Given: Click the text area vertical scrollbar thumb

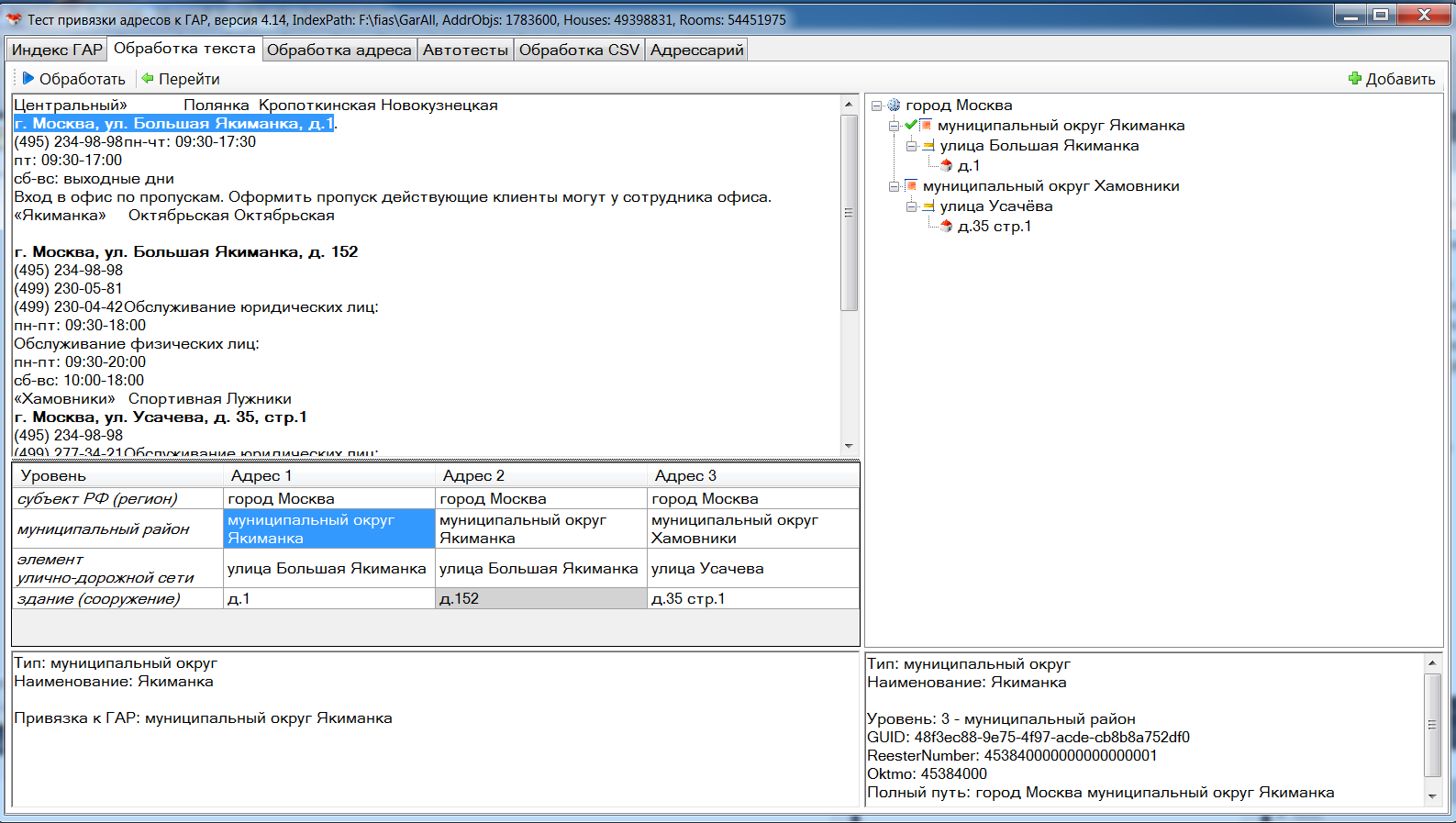Looking at the screenshot, I should click(849, 213).
